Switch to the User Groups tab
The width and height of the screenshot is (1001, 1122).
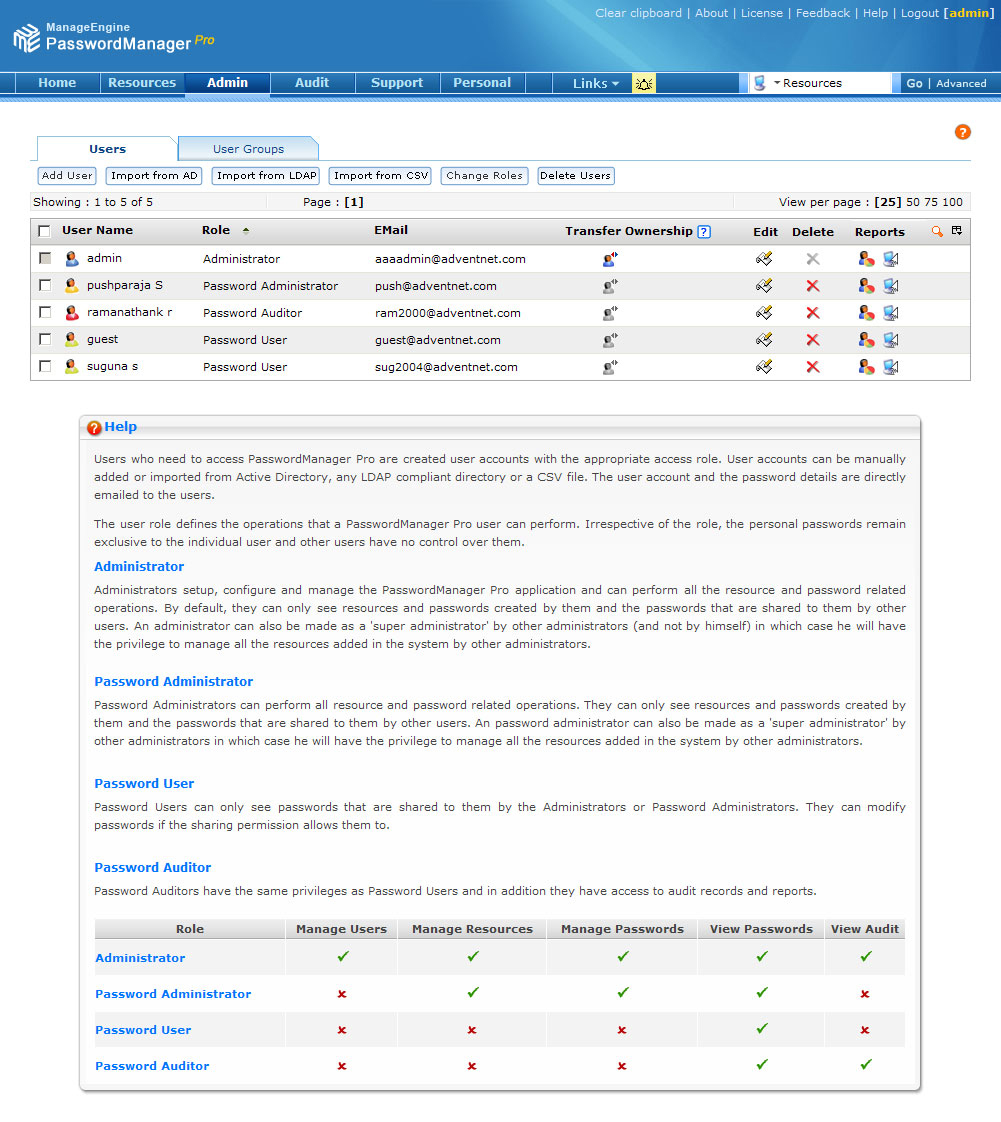click(x=248, y=149)
